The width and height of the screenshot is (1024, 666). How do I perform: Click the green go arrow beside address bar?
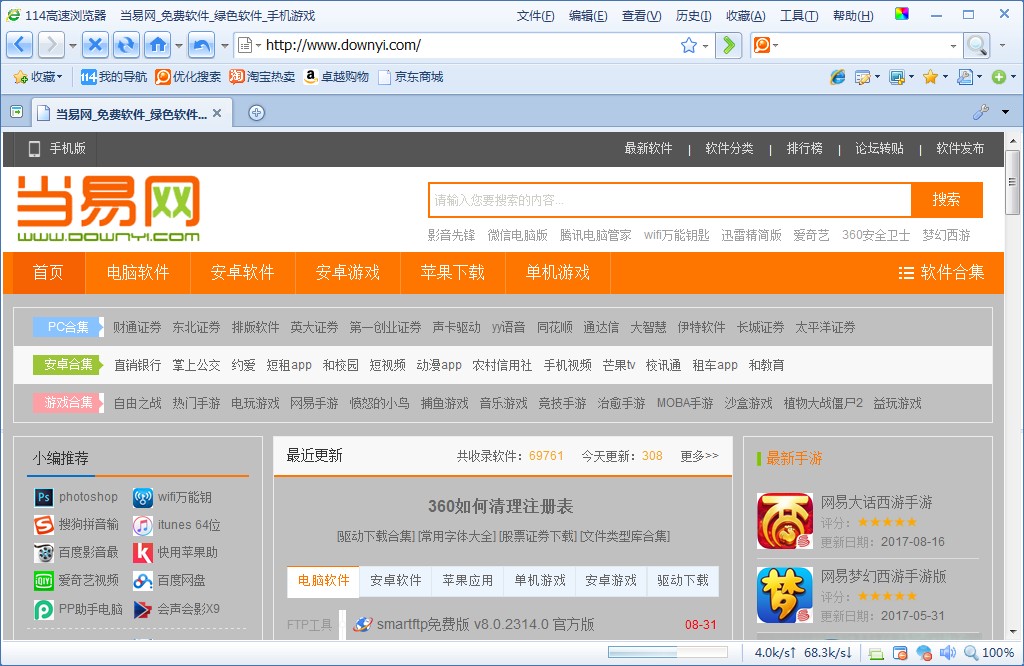(x=731, y=45)
